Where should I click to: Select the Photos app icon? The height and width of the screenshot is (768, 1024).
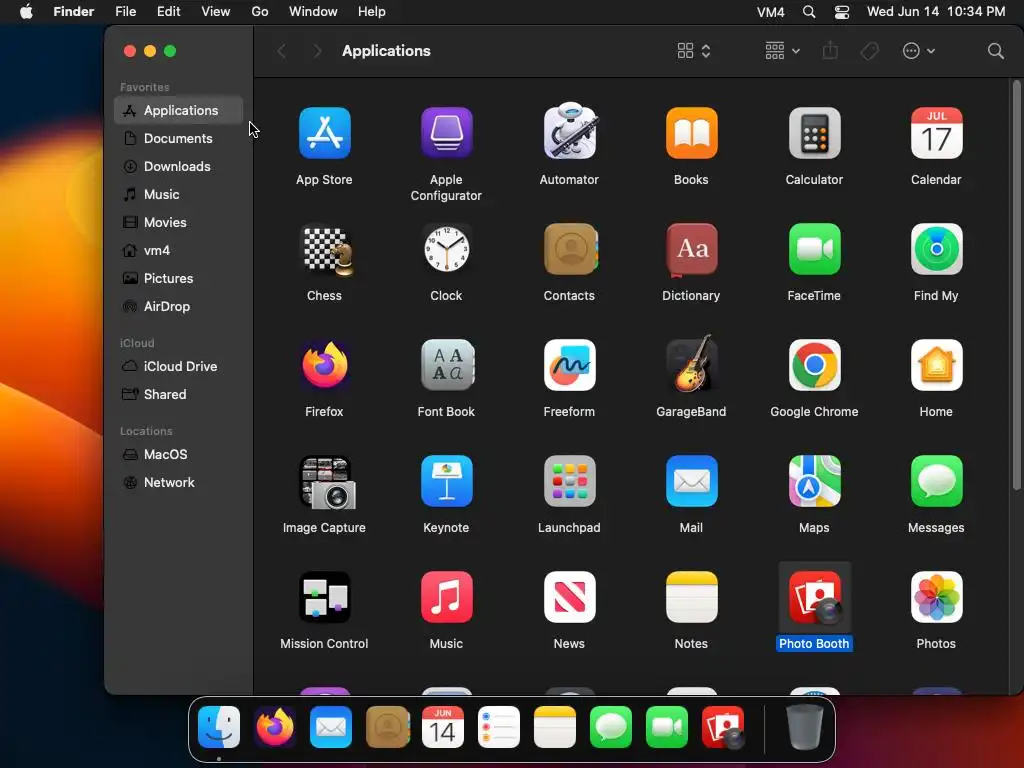[x=936, y=597]
